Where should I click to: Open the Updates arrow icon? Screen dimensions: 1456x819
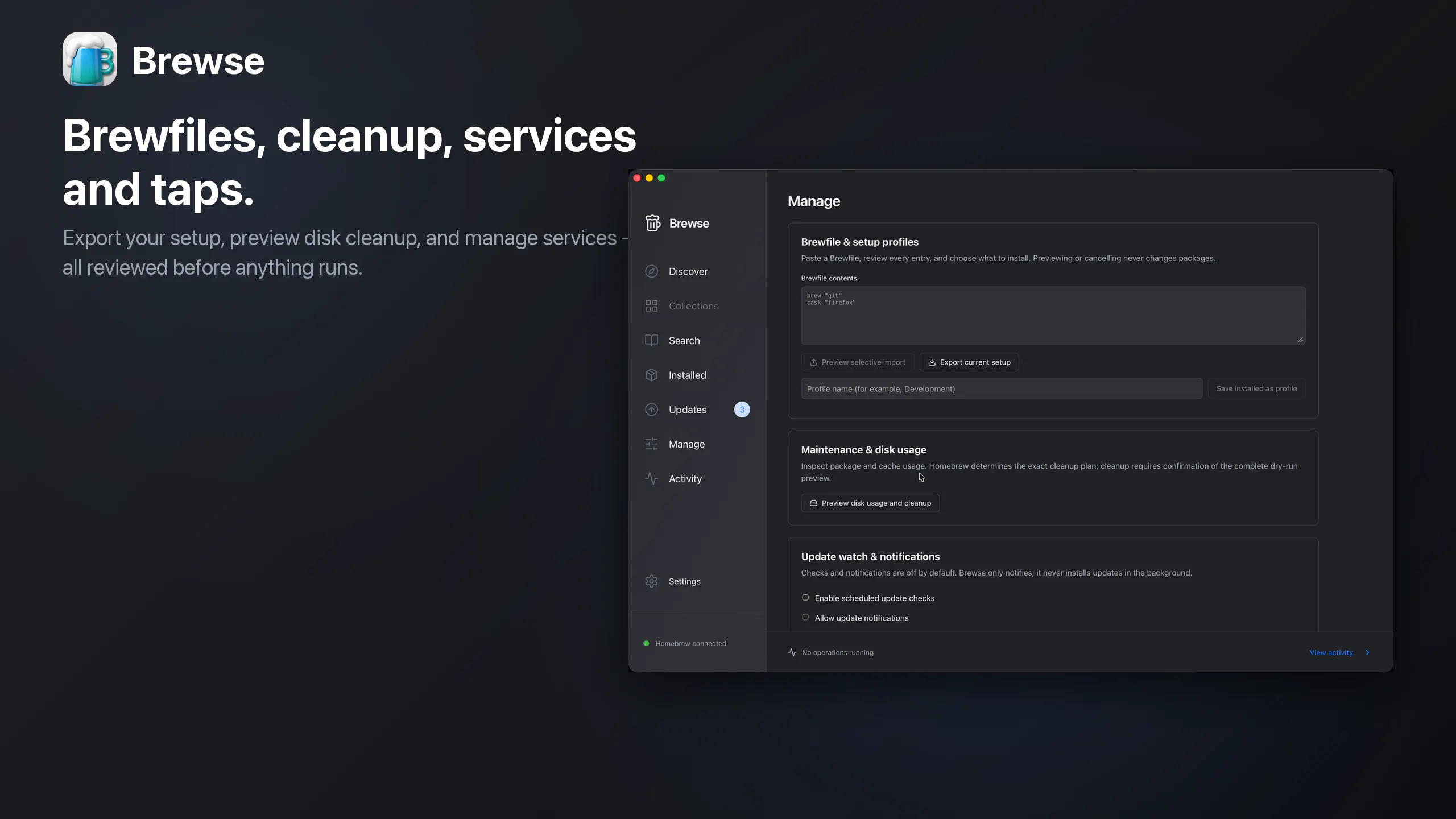(652, 409)
